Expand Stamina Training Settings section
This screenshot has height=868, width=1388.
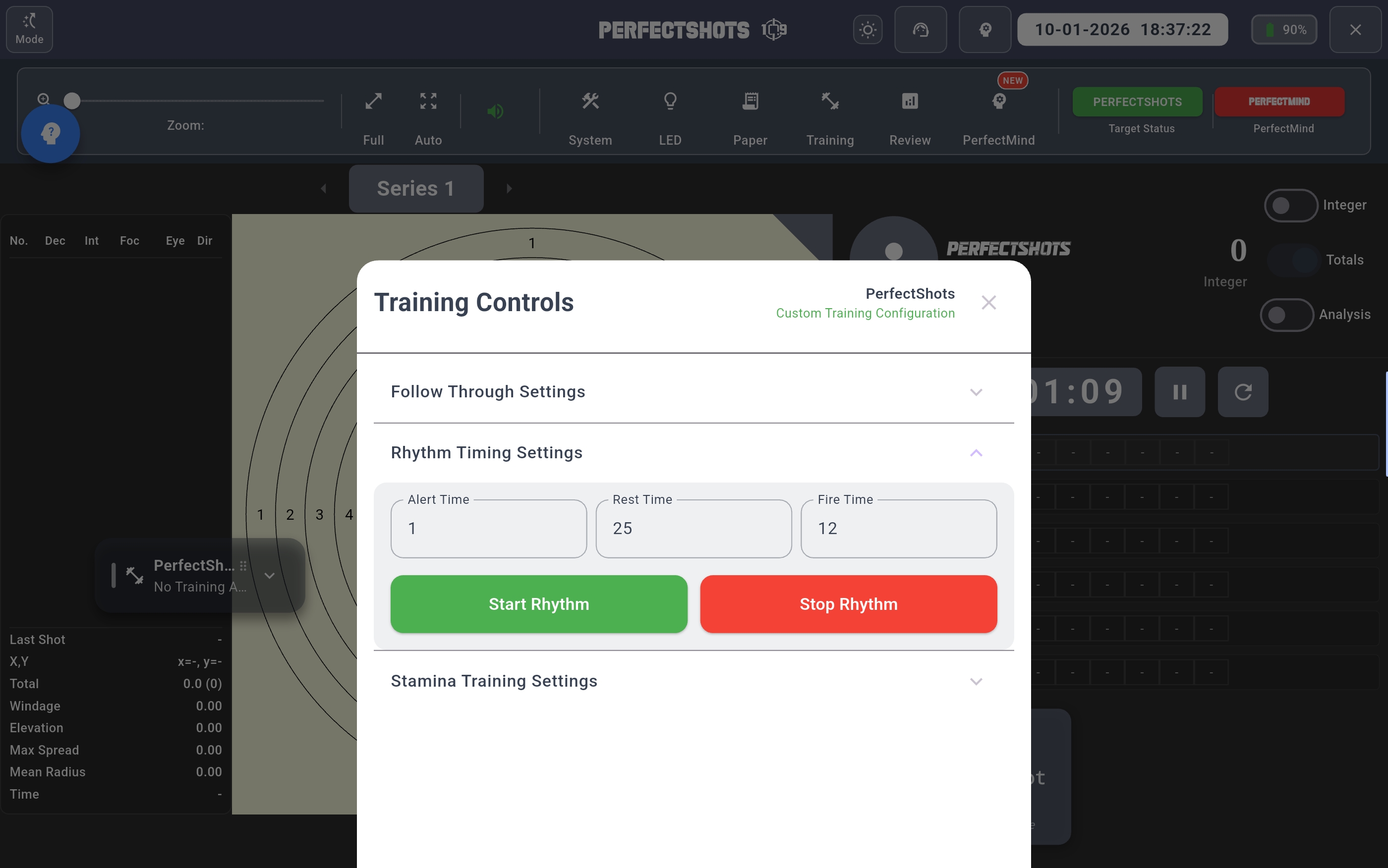click(976, 681)
